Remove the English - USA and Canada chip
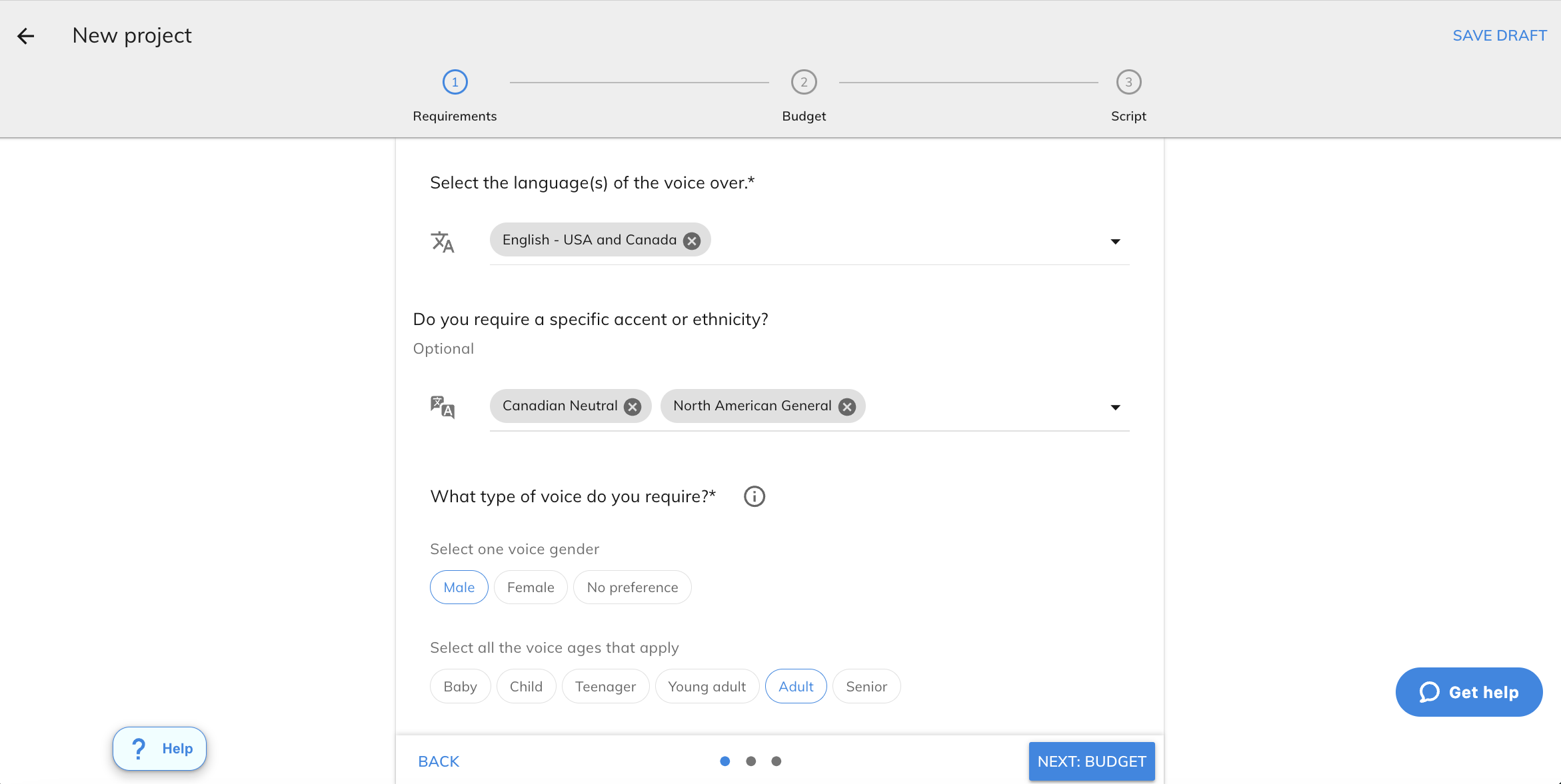The width and height of the screenshot is (1561, 784). pos(692,241)
